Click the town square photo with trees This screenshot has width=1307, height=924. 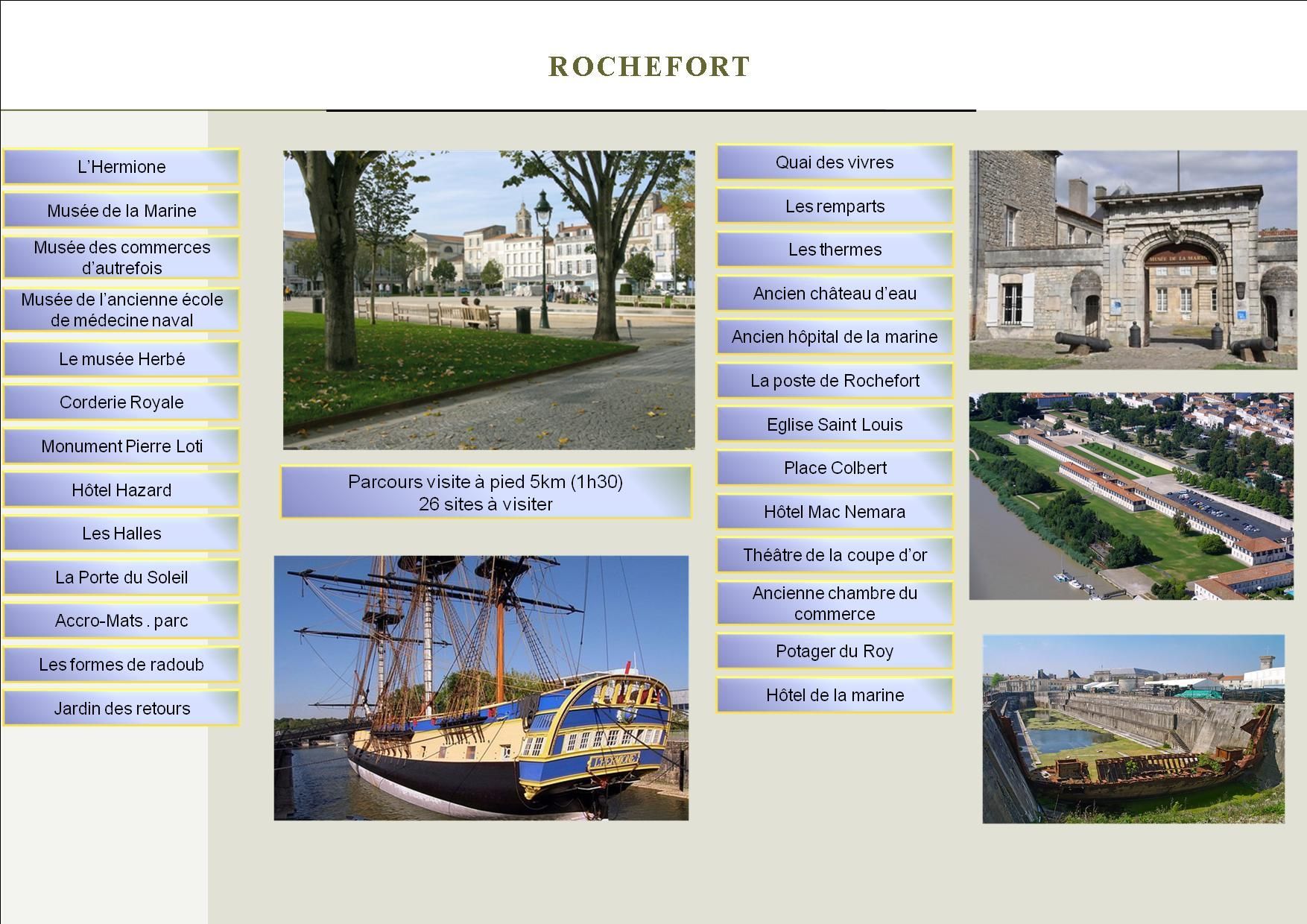tap(489, 300)
